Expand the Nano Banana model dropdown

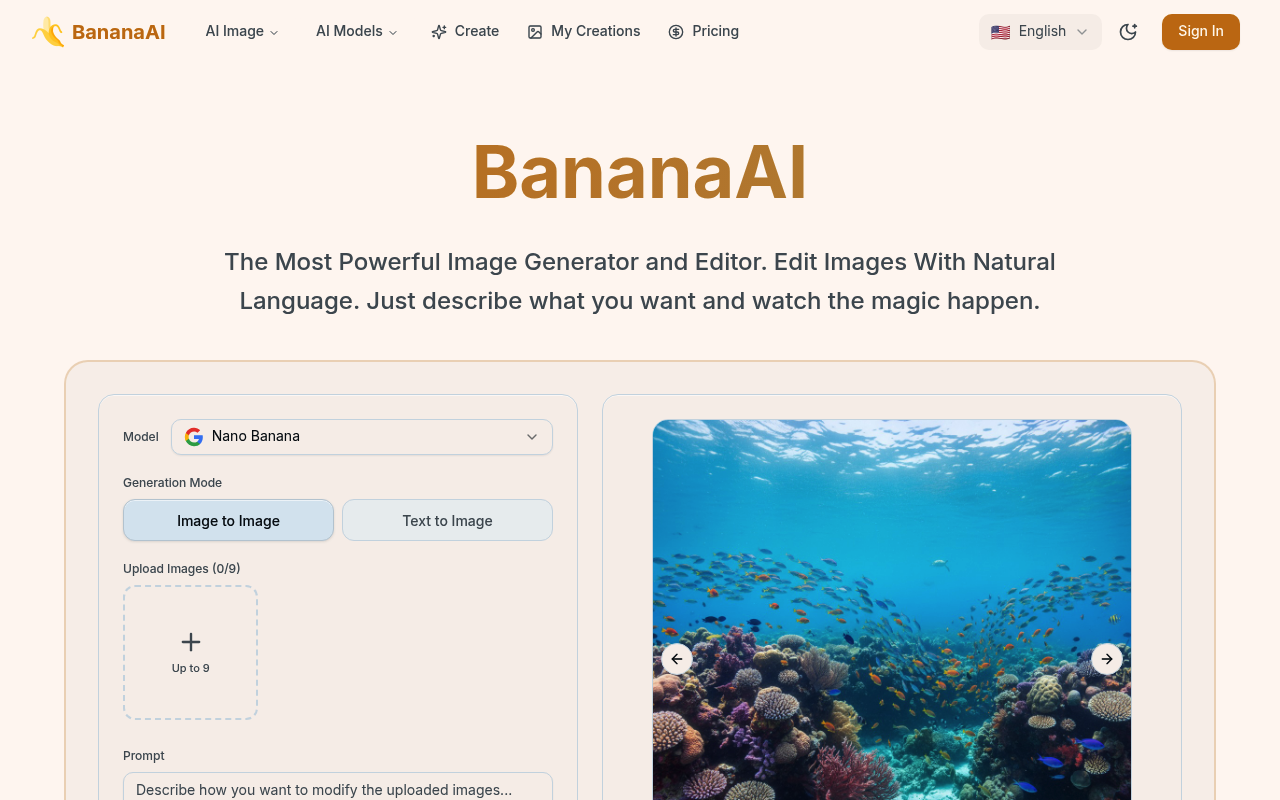tap(362, 437)
